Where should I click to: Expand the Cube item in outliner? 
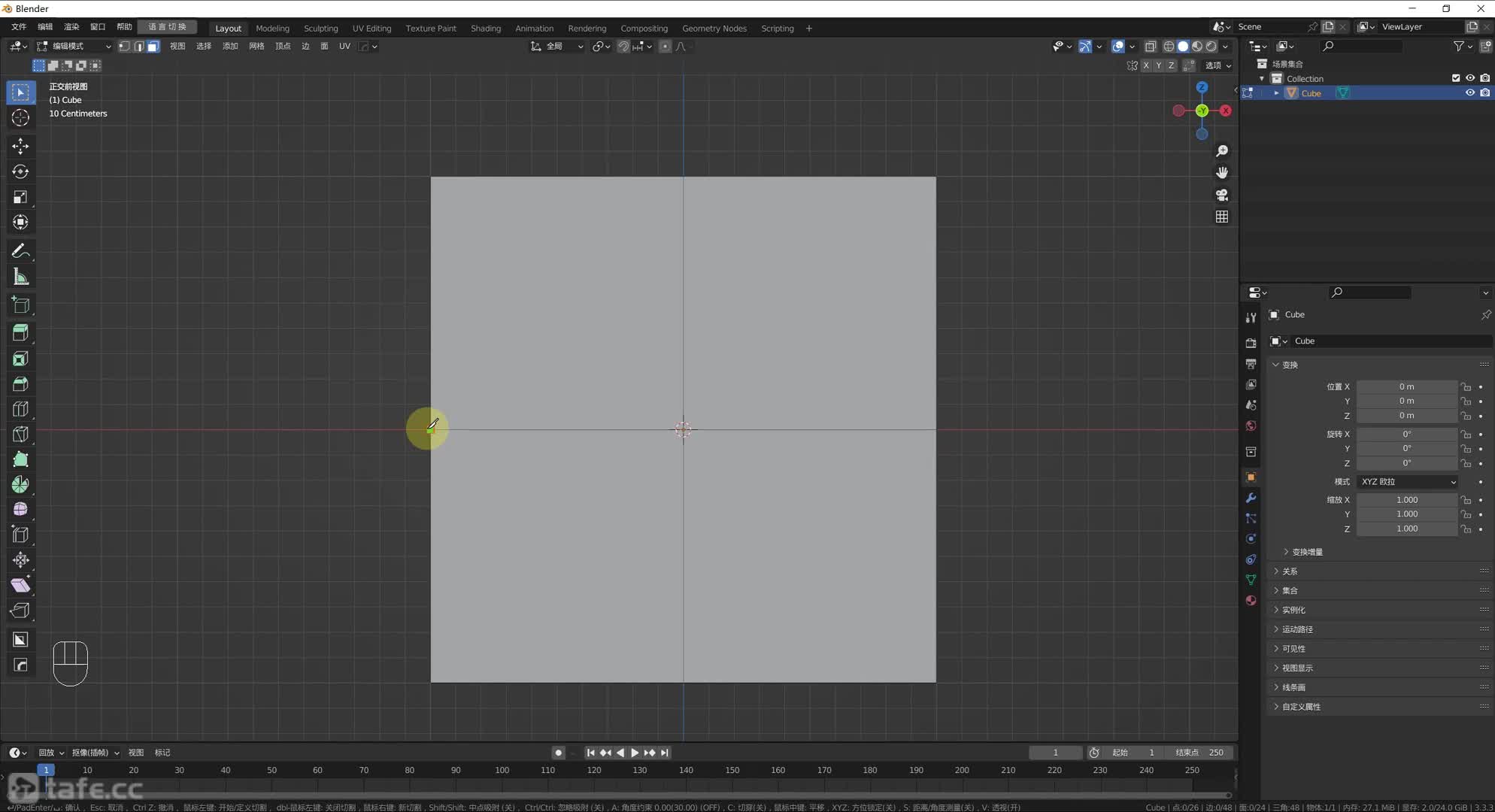click(x=1276, y=93)
